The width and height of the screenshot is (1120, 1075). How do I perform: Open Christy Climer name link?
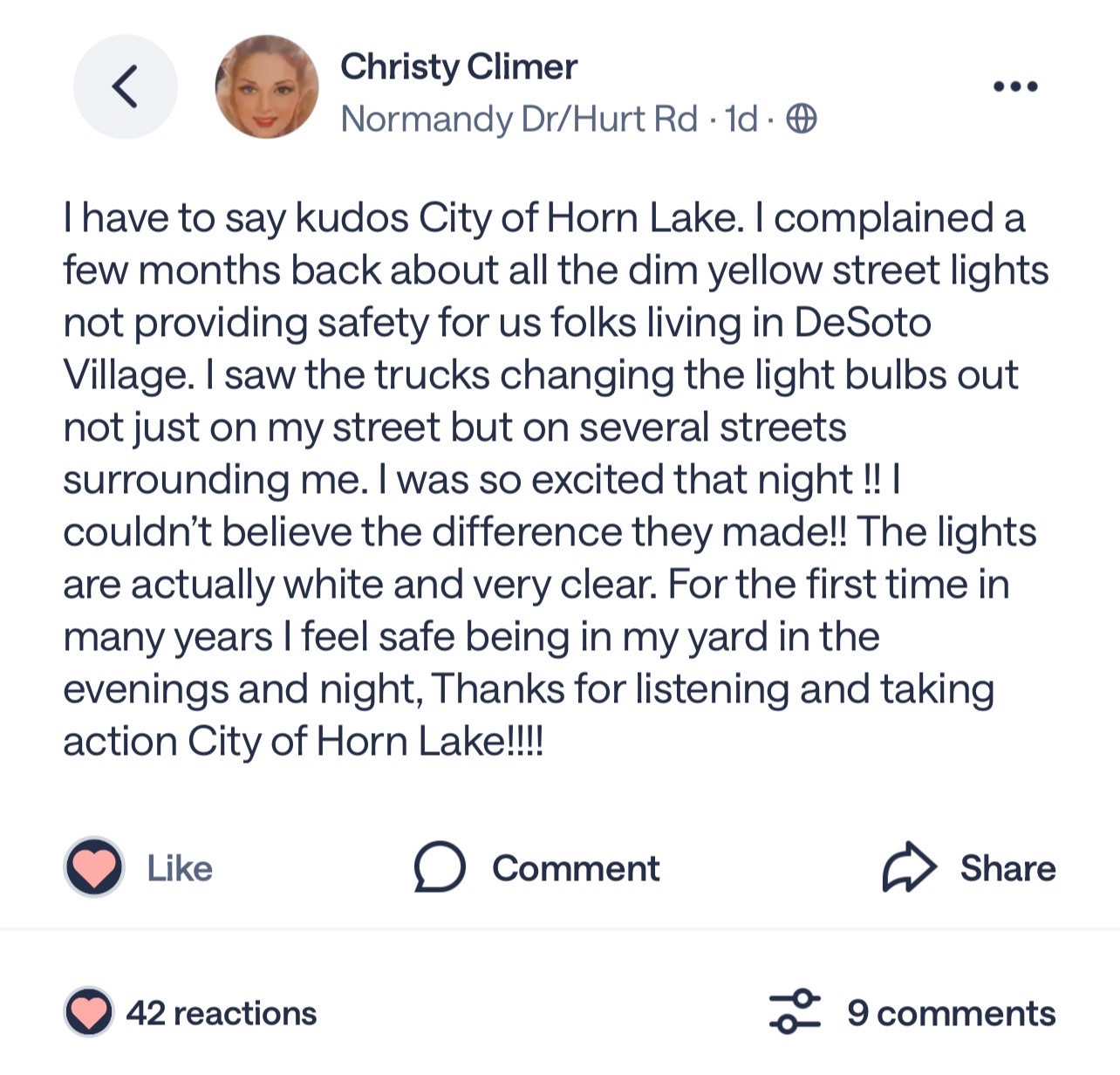[459, 66]
